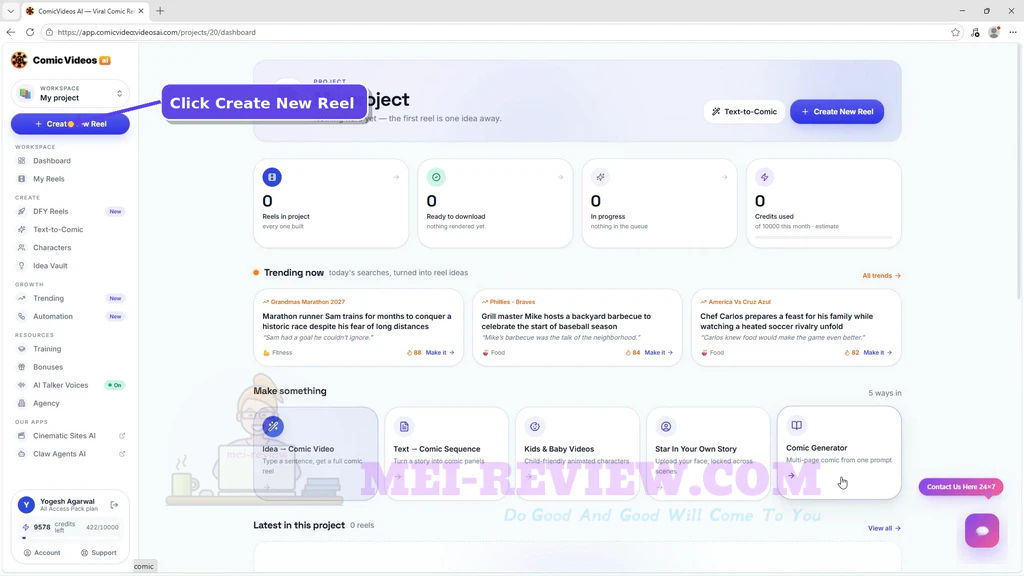Screen dimensions: 1024x576
Task: Open Trending in the Growth section
Action: pyautogui.click(x=48, y=298)
